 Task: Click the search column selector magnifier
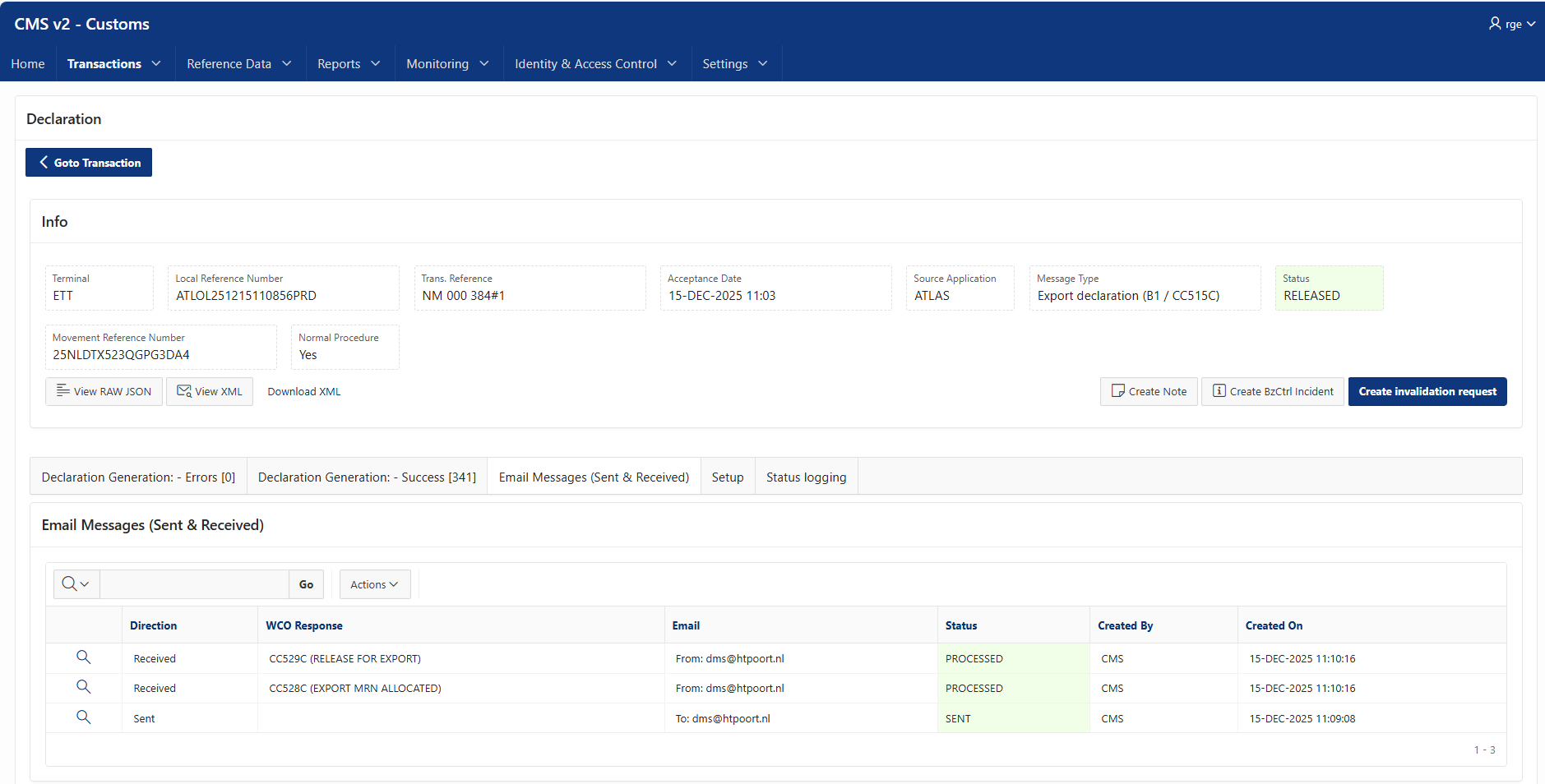(76, 584)
